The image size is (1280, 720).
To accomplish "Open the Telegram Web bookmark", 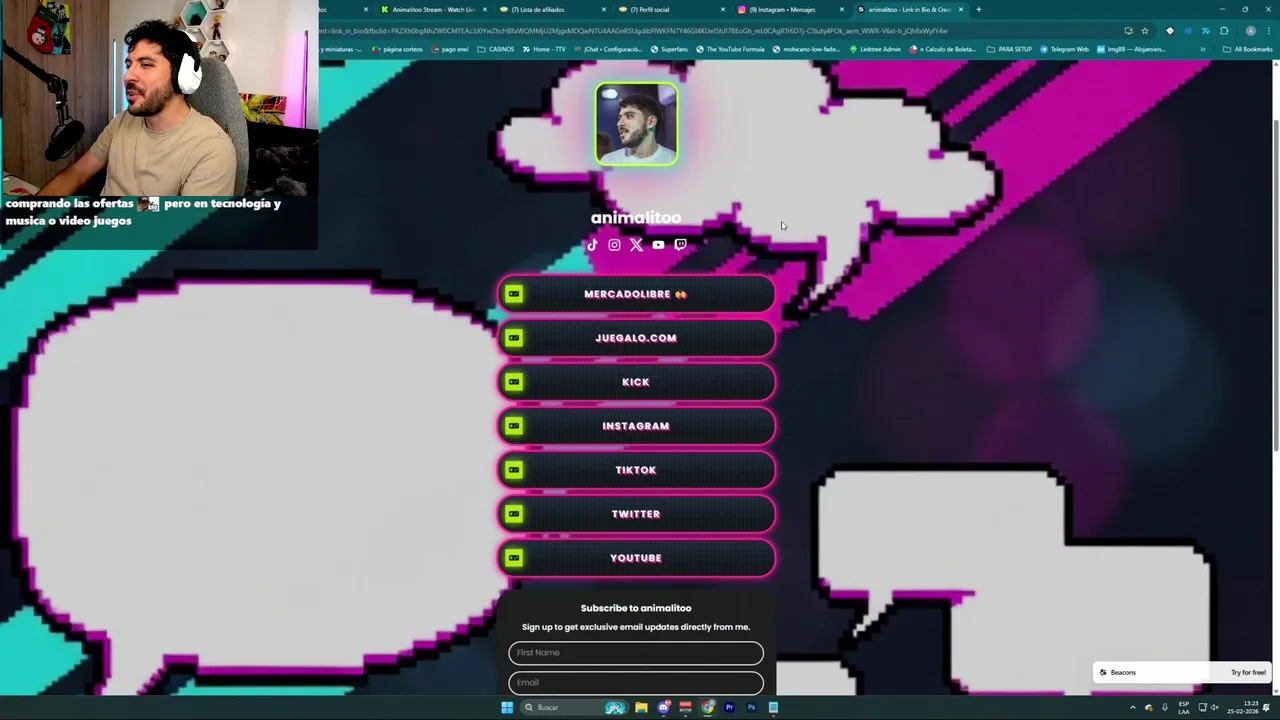I will tap(1064, 49).
